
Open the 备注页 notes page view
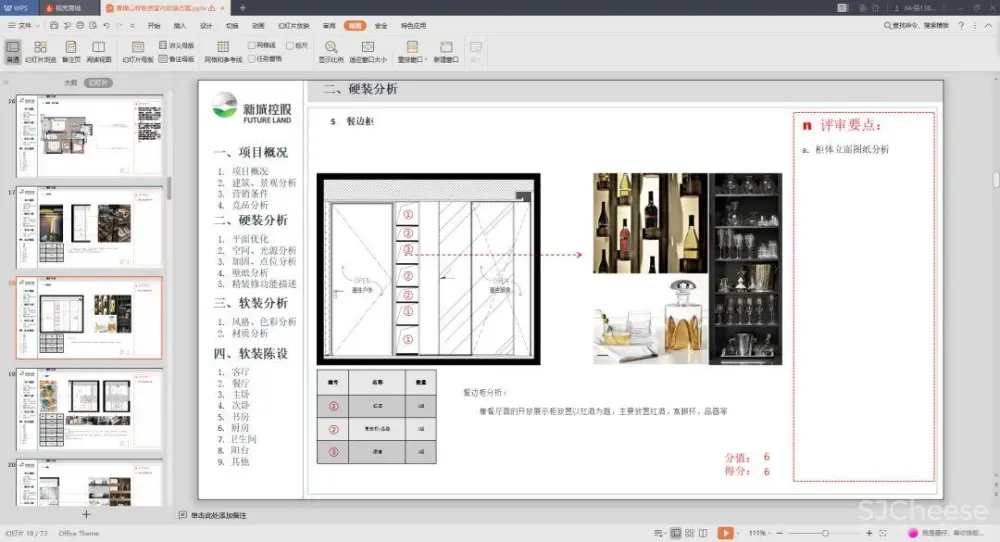click(x=71, y=51)
